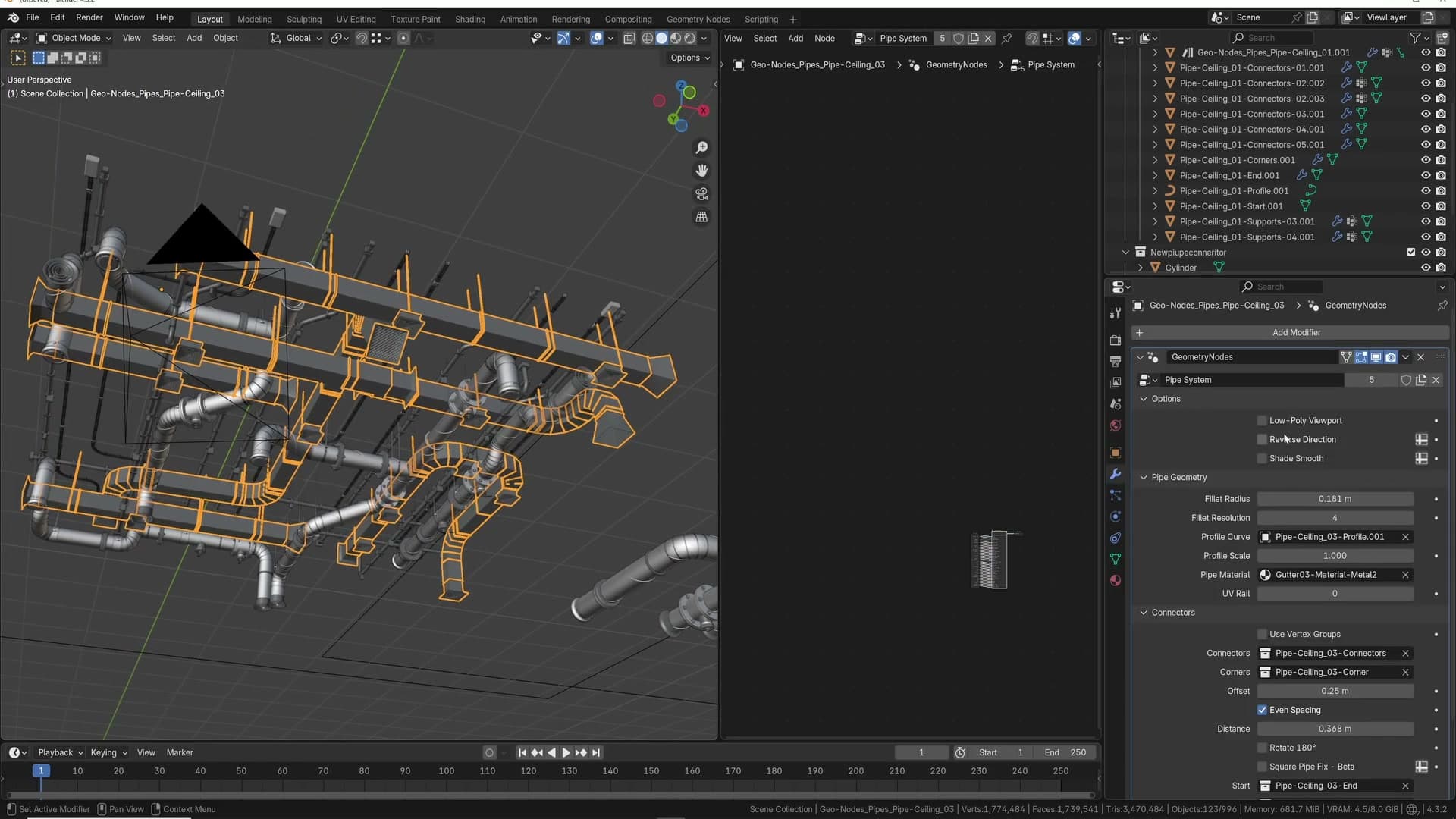Open Playback dropdown in timeline
The image size is (1456, 819).
coord(60,753)
